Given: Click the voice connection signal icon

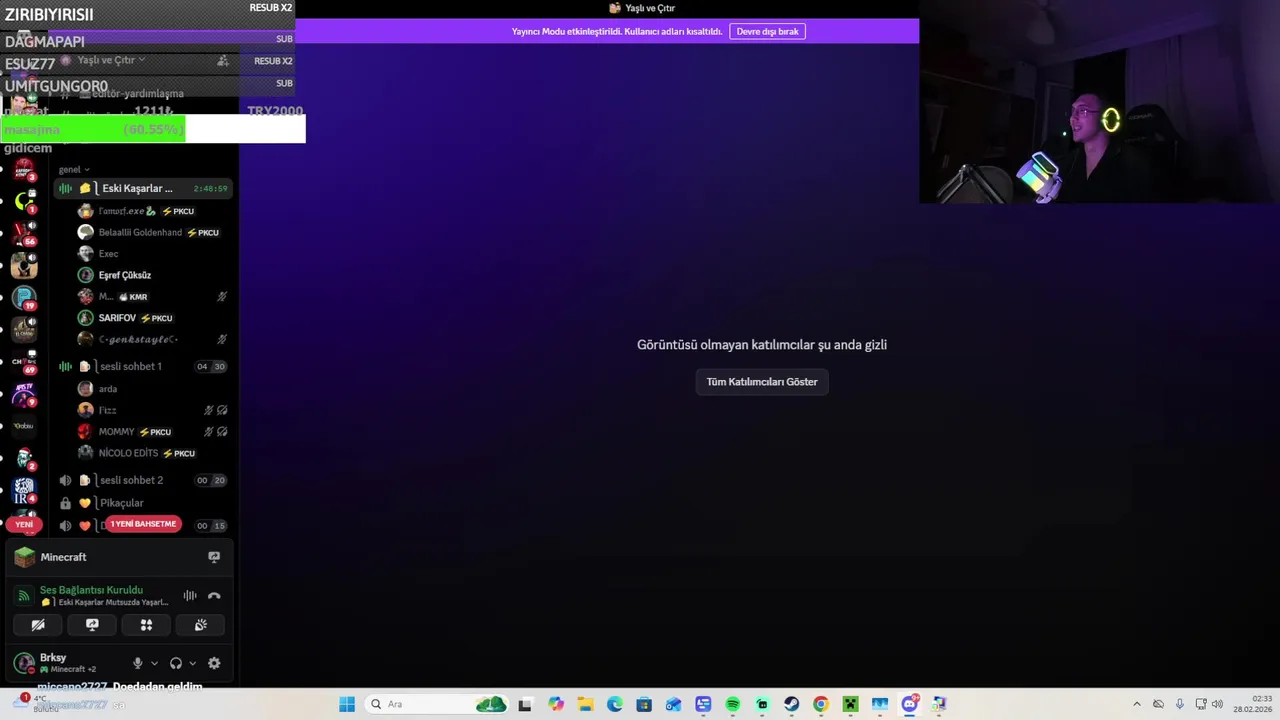Looking at the screenshot, I should point(24,596).
